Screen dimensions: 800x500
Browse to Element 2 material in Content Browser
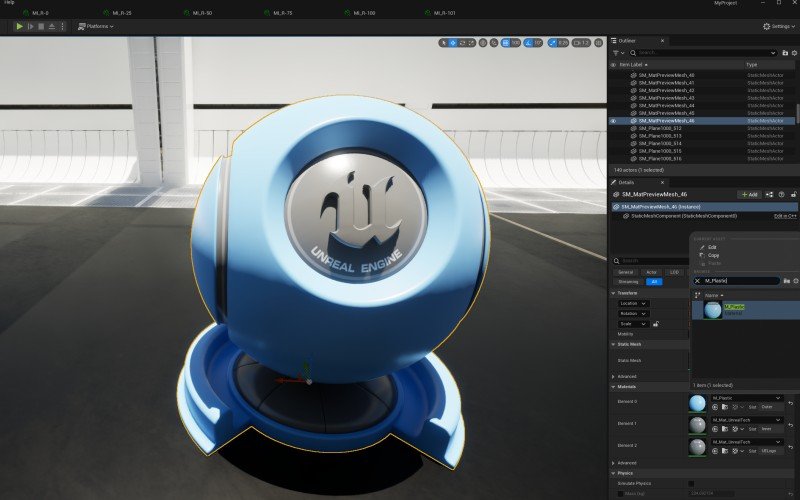pos(724,451)
